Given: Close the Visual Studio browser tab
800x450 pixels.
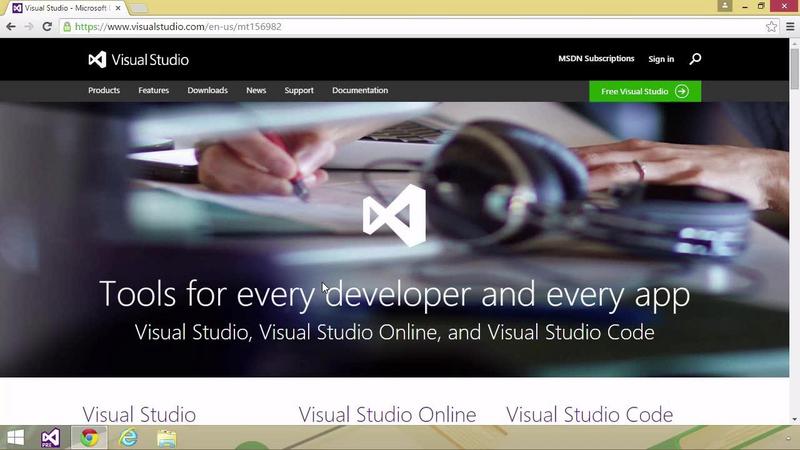Looking at the screenshot, I should tap(118, 8).
